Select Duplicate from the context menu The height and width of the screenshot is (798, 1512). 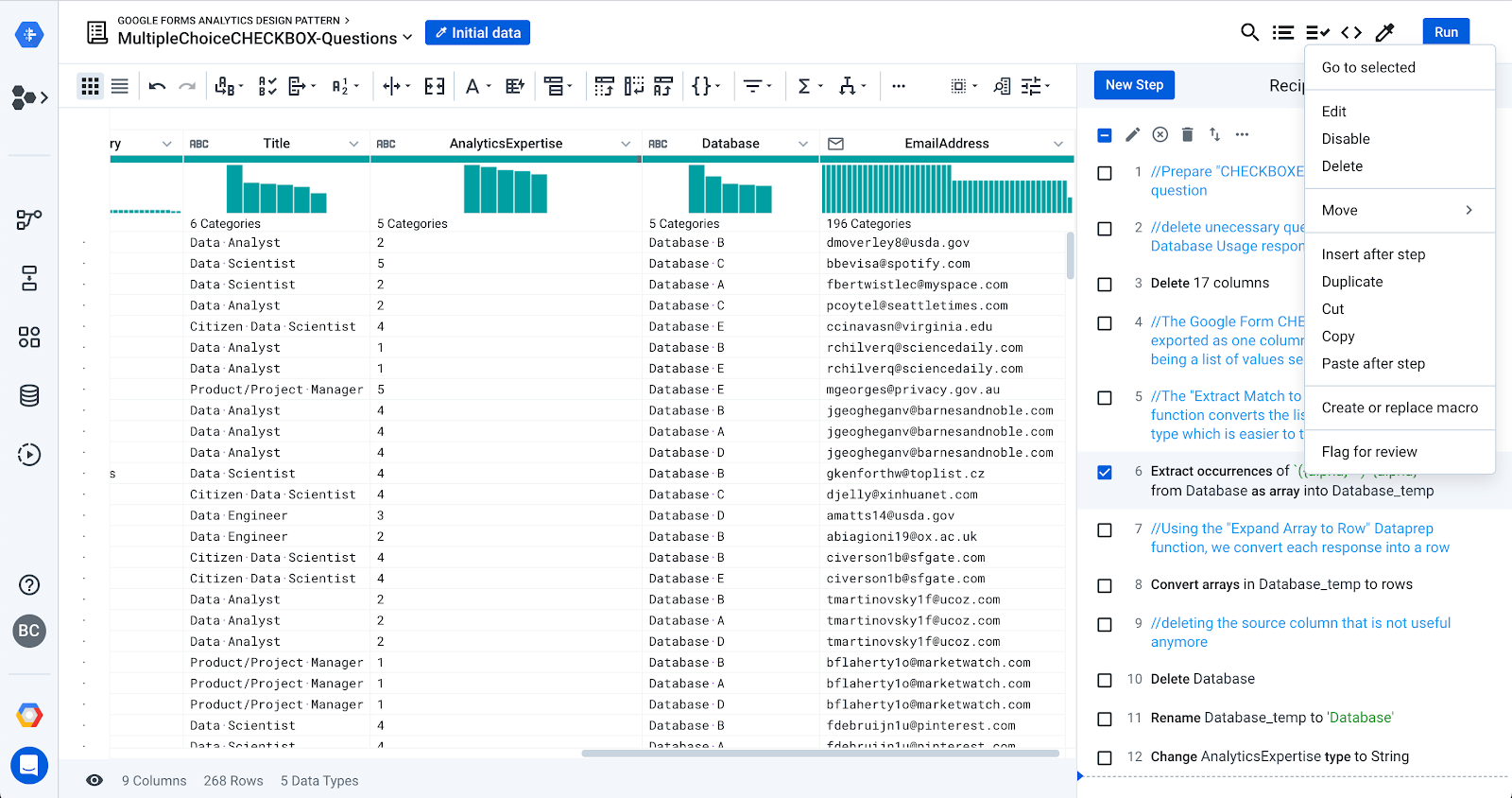pos(1352,282)
